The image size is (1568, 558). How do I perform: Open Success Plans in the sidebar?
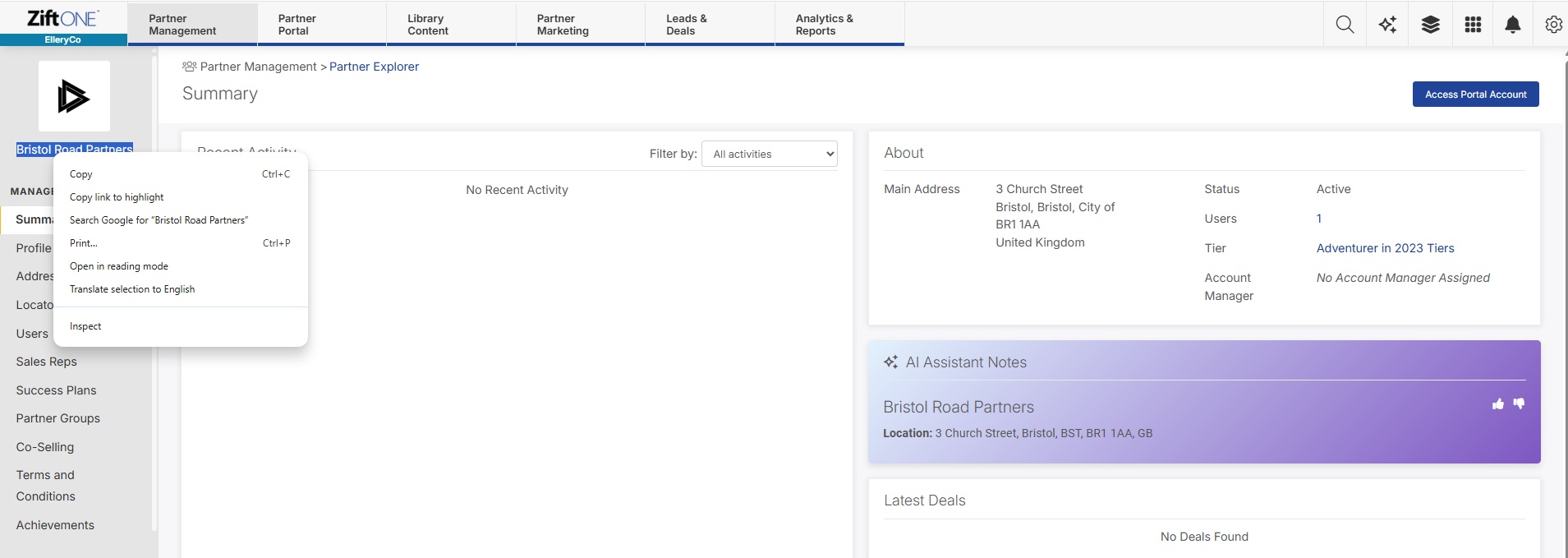pyautogui.click(x=56, y=390)
